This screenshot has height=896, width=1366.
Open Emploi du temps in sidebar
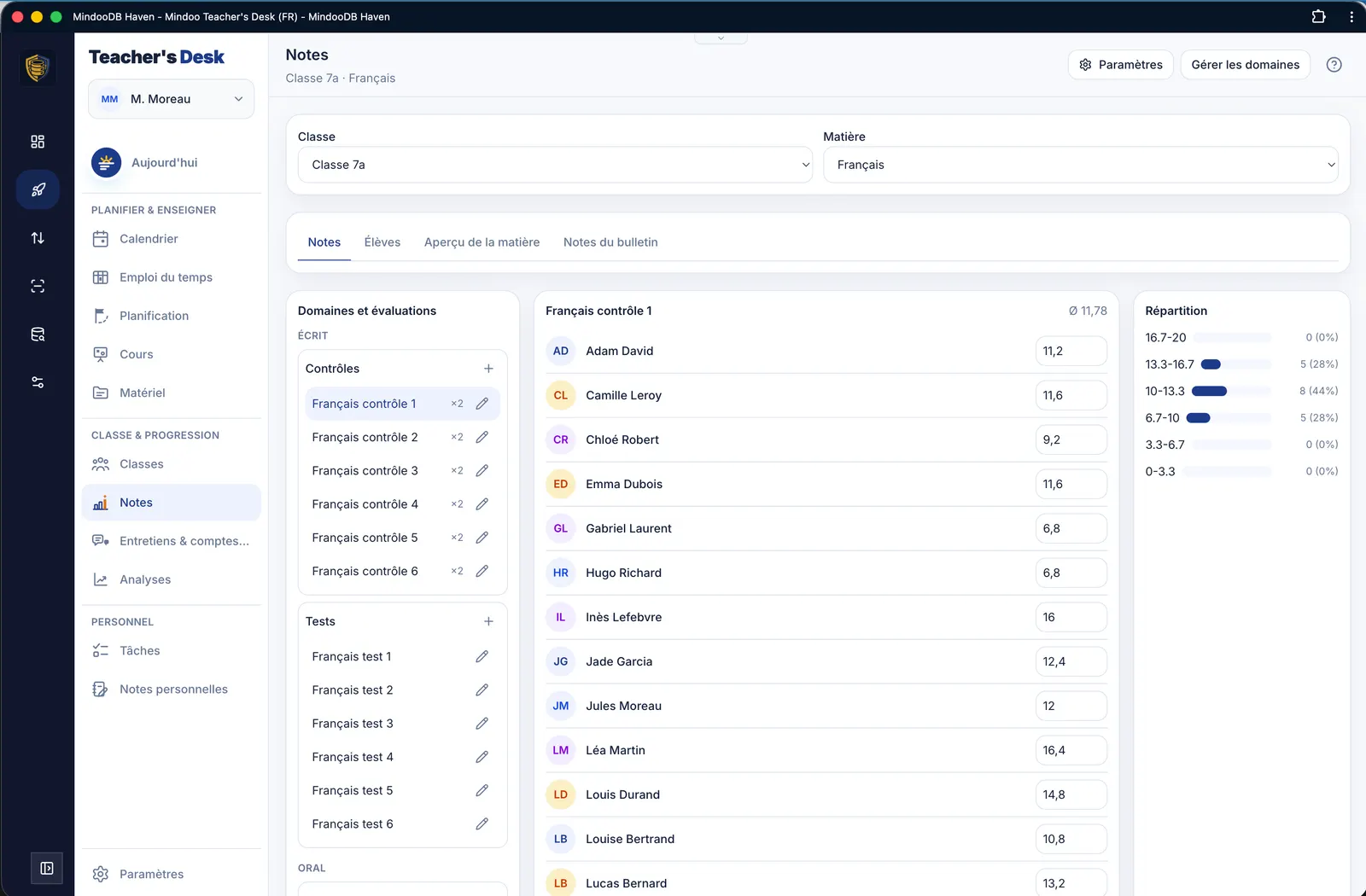point(171,277)
